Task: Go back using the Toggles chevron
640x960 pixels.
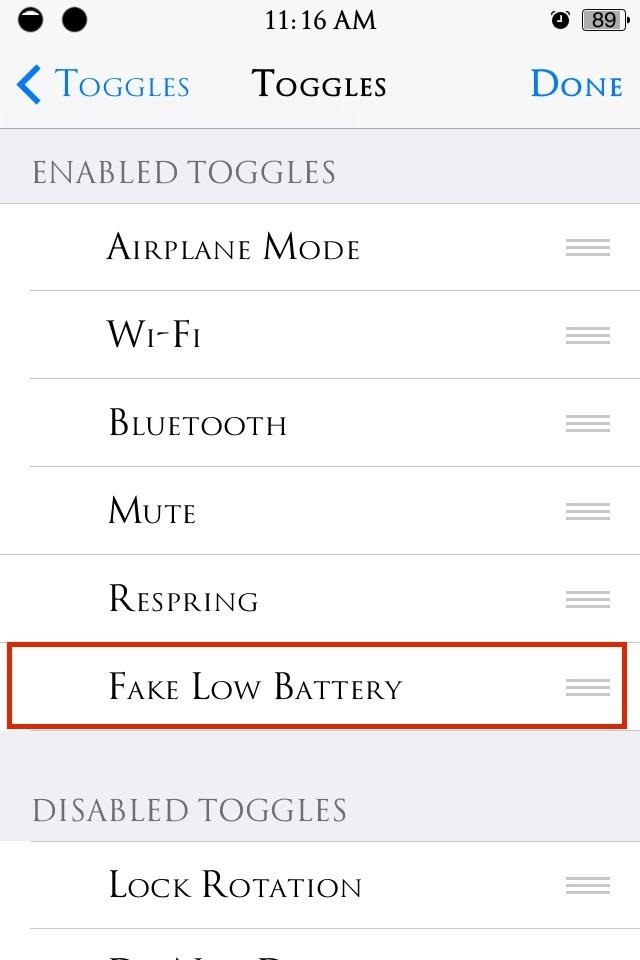Action: [x=30, y=85]
